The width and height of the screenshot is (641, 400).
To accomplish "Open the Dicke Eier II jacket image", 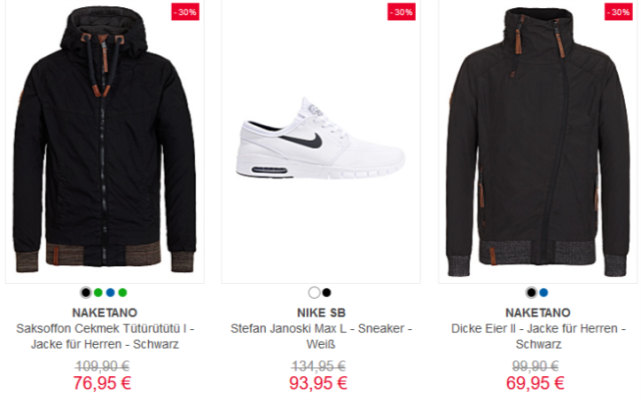I will [x=538, y=140].
